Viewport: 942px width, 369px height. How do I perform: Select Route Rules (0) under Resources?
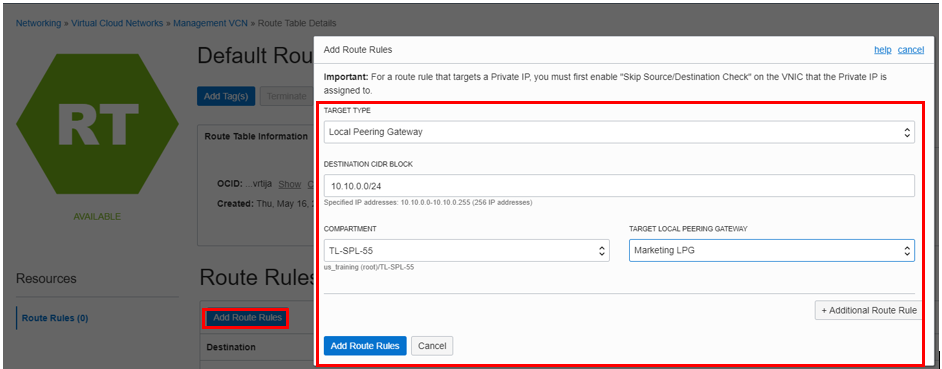(x=55, y=318)
